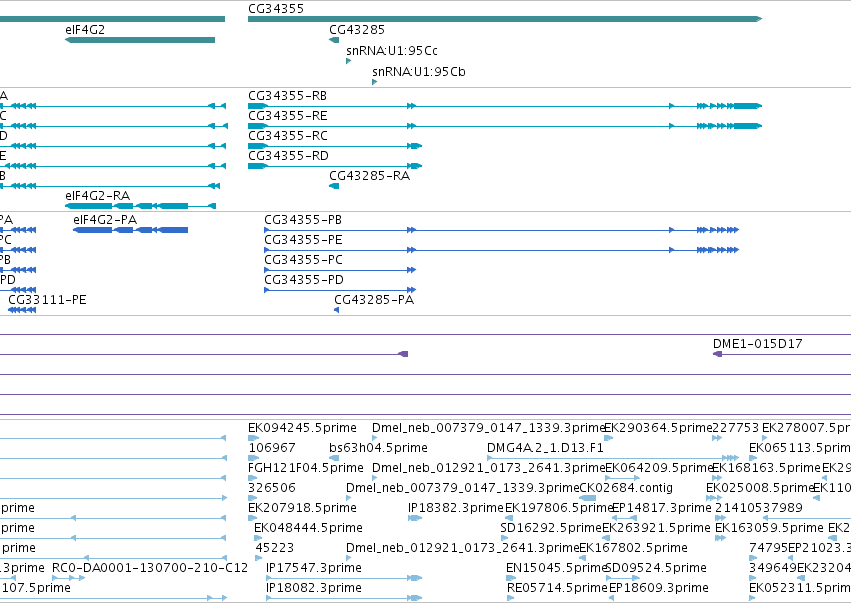Click the EN15045.5prime EST label
The height and width of the screenshot is (603, 851).
556,568
